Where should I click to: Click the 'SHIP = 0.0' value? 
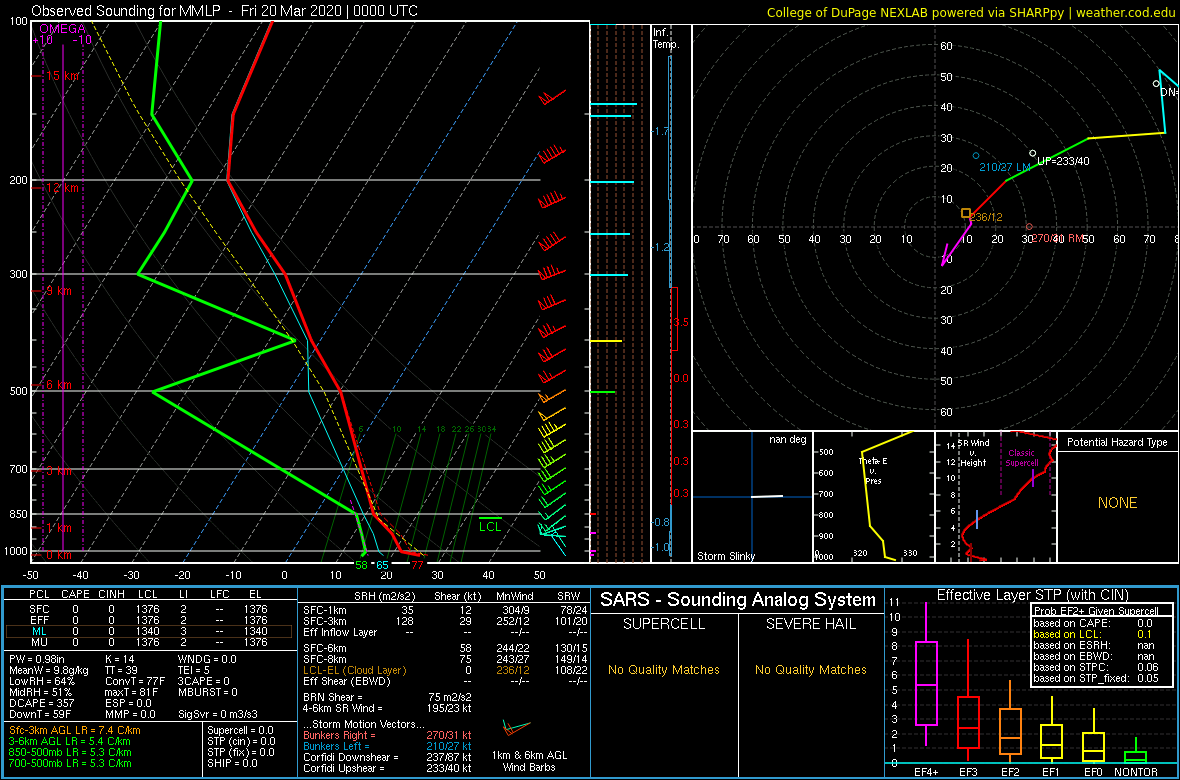(233, 763)
